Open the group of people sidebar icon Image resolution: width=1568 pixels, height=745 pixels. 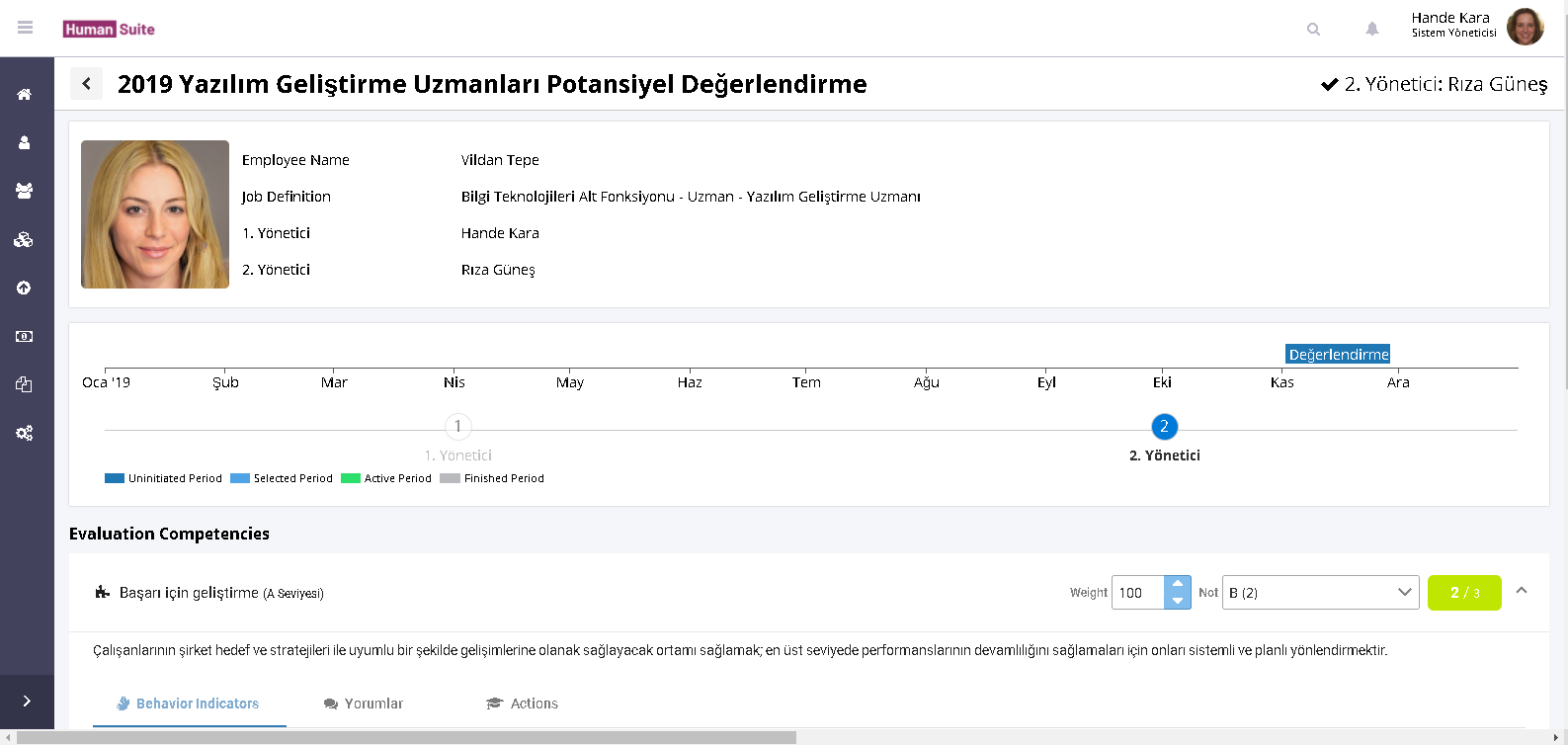click(x=25, y=191)
